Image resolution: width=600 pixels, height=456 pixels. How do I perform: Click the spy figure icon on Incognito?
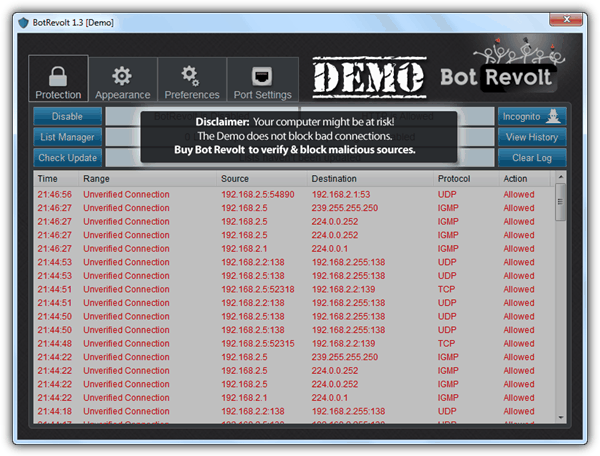(x=553, y=116)
